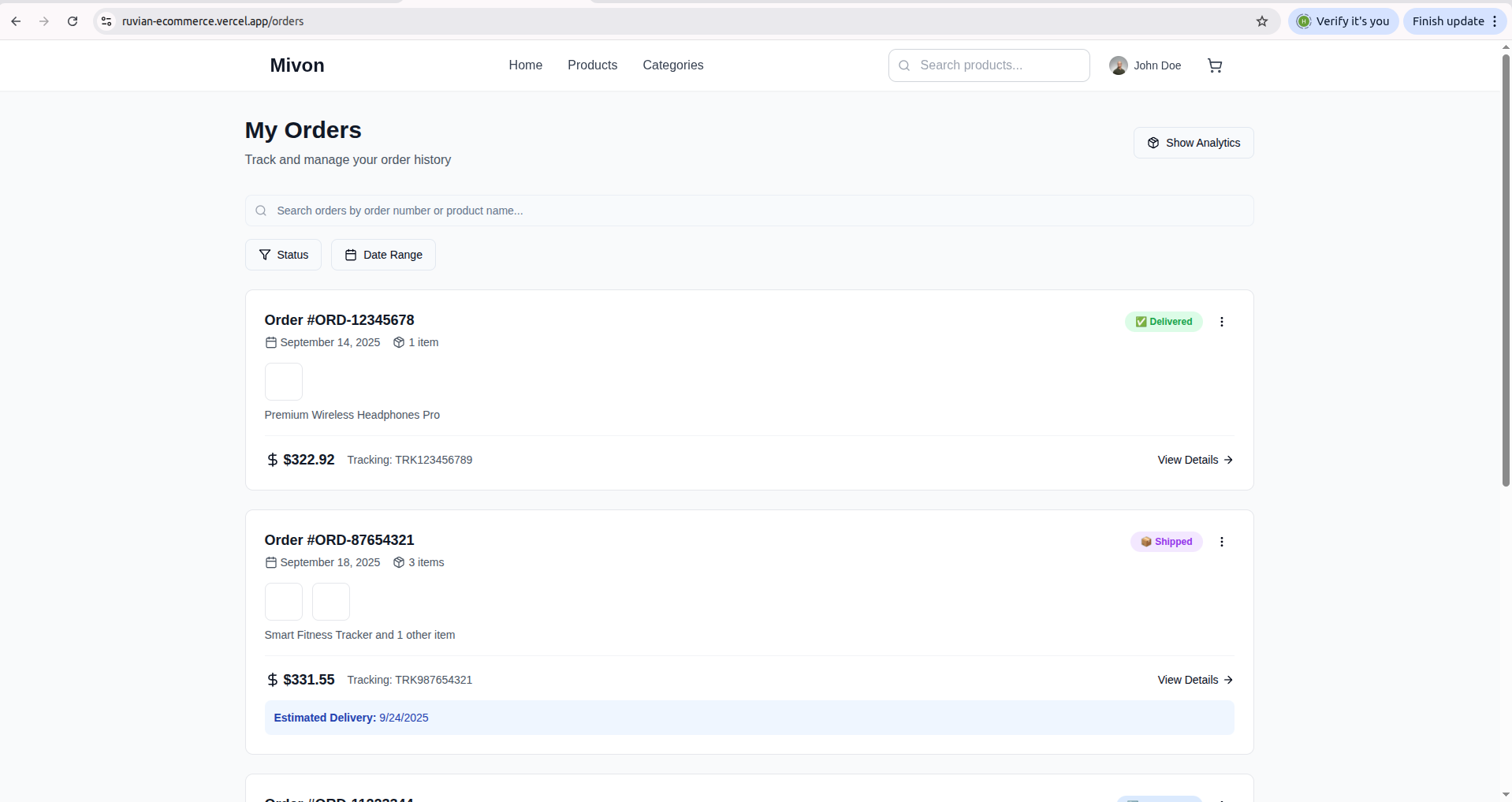Click the Finish update button
This screenshot has height=802, width=1512.
tap(1454, 21)
